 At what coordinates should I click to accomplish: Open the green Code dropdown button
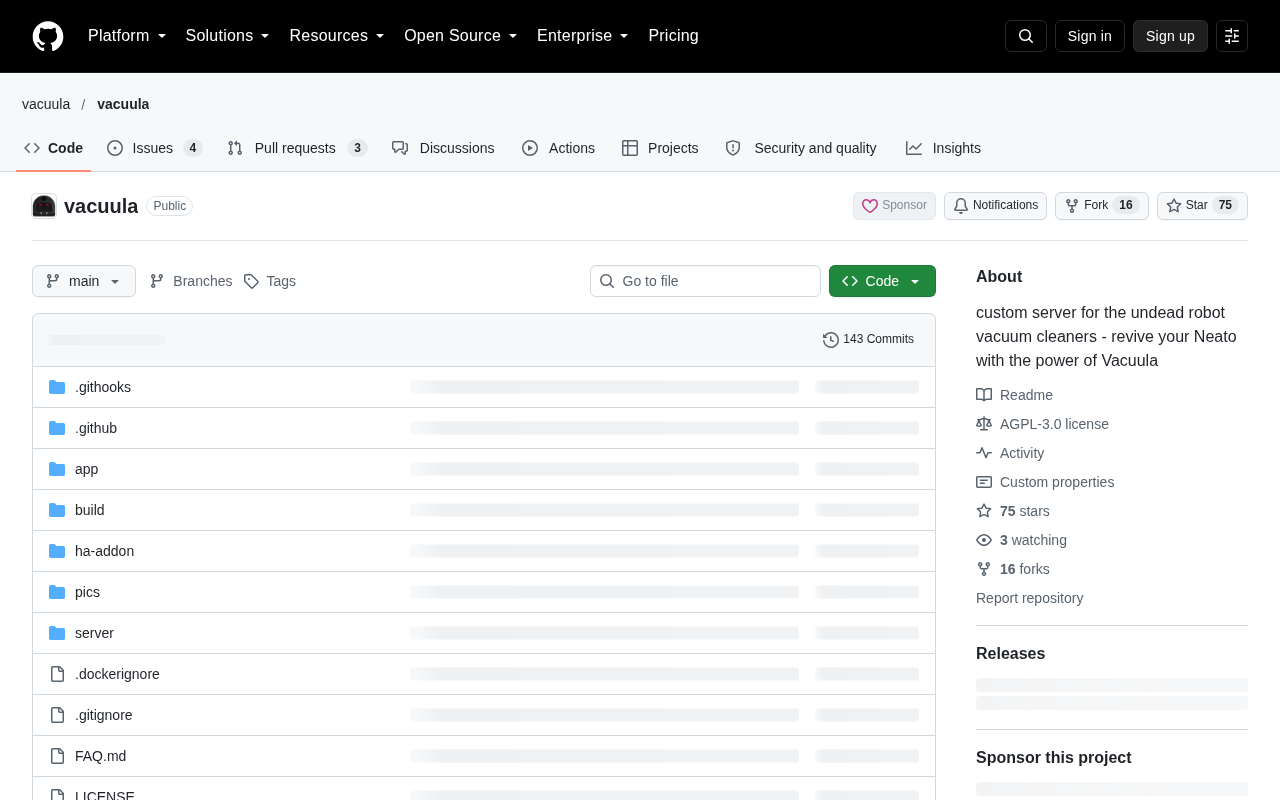882,281
